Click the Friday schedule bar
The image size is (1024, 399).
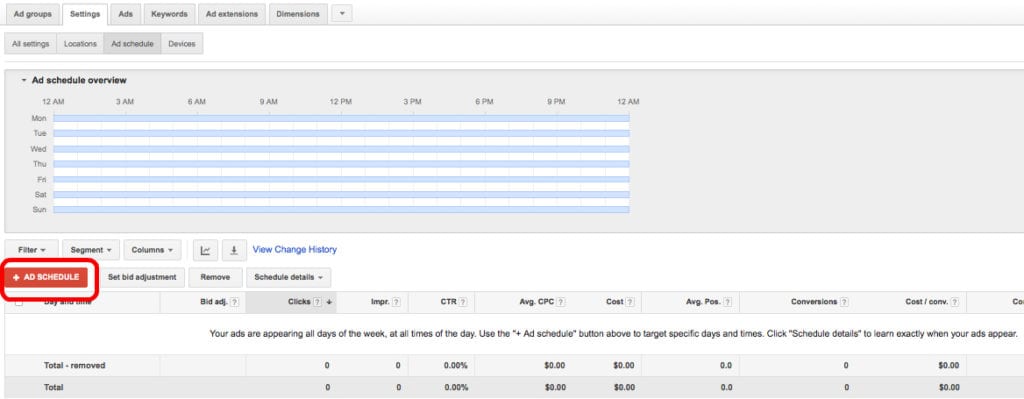342,179
